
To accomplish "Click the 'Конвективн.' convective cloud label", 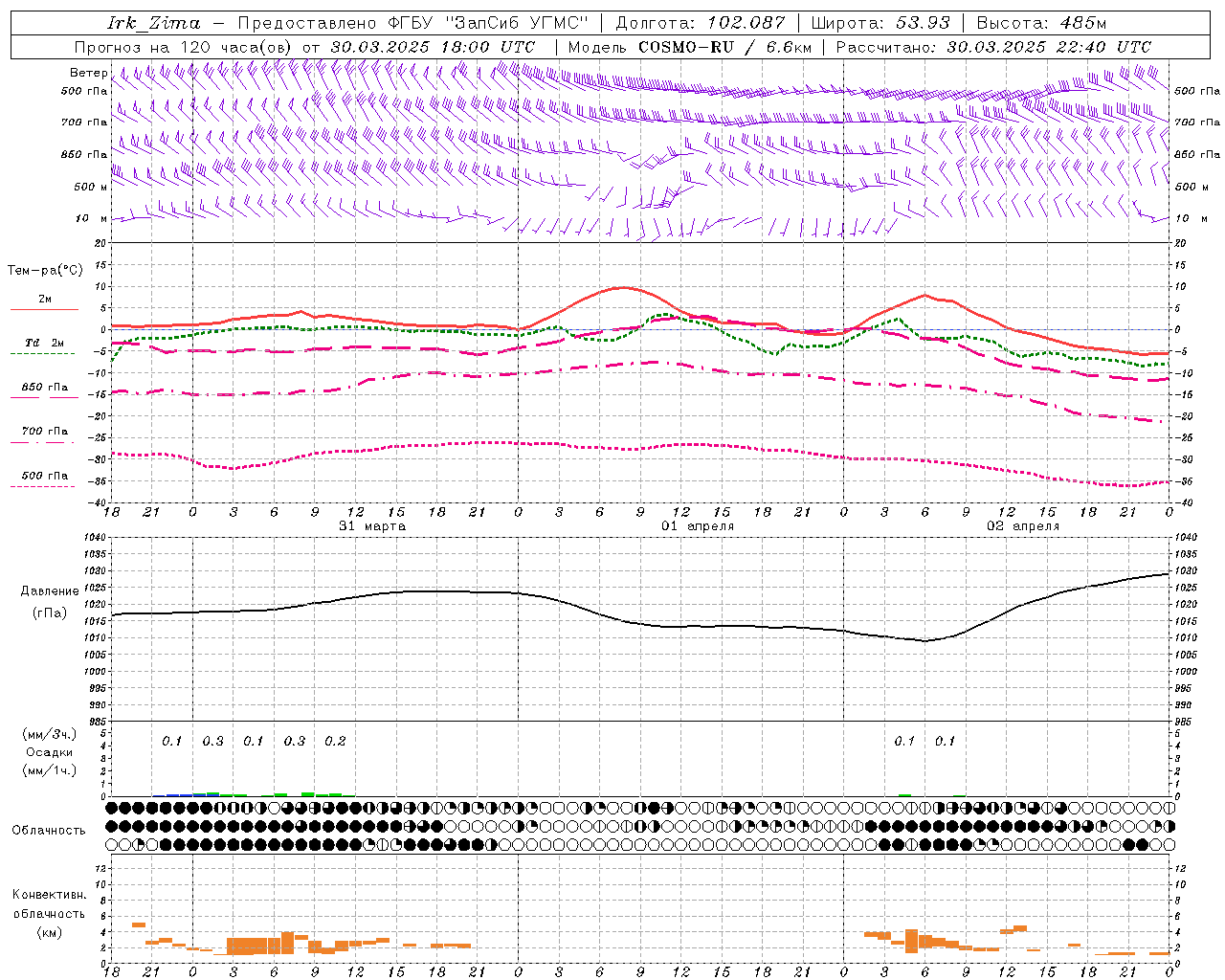I will [x=49, y=895].
